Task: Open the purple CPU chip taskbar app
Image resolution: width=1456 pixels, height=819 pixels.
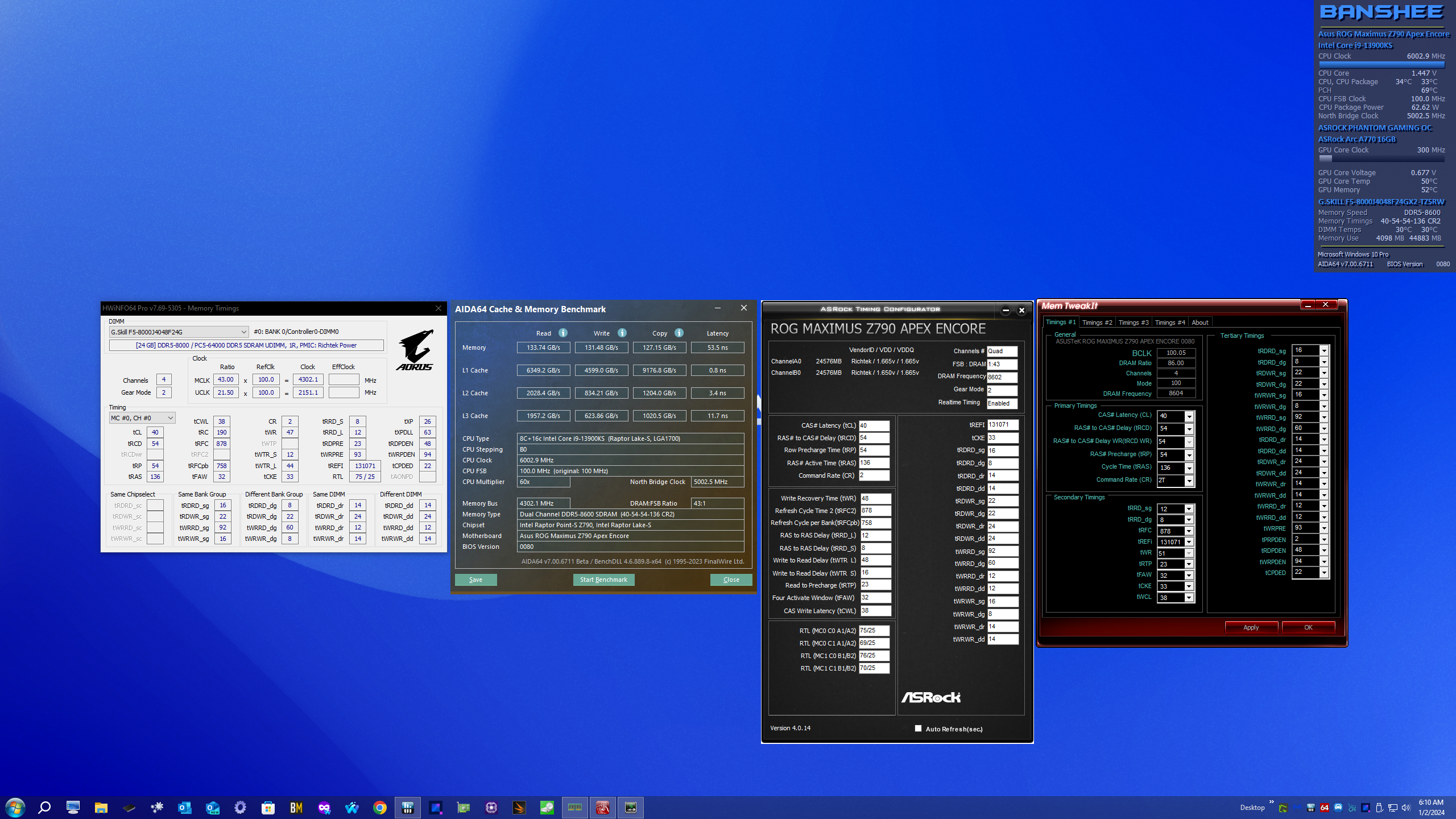Action: click(x=491, y=808)
